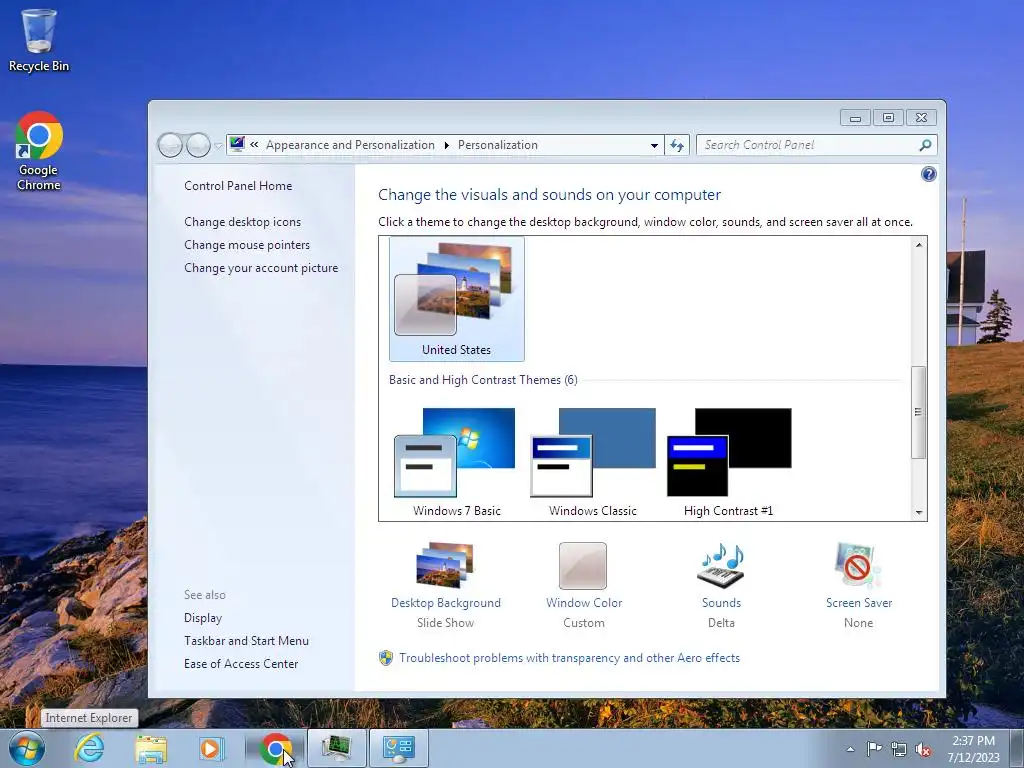
Task: Open Change desktop icons
Action: pos(242,221)
